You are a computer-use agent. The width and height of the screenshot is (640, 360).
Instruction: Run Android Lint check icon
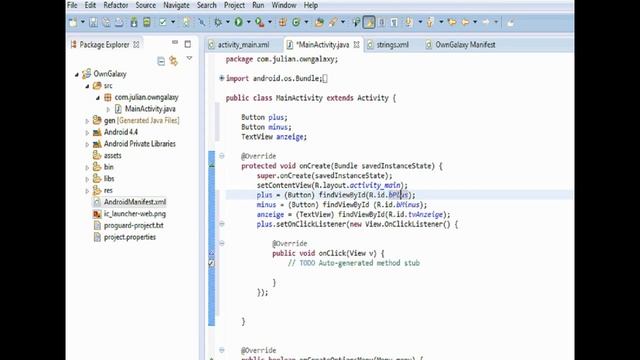click(x=163, y=22)
